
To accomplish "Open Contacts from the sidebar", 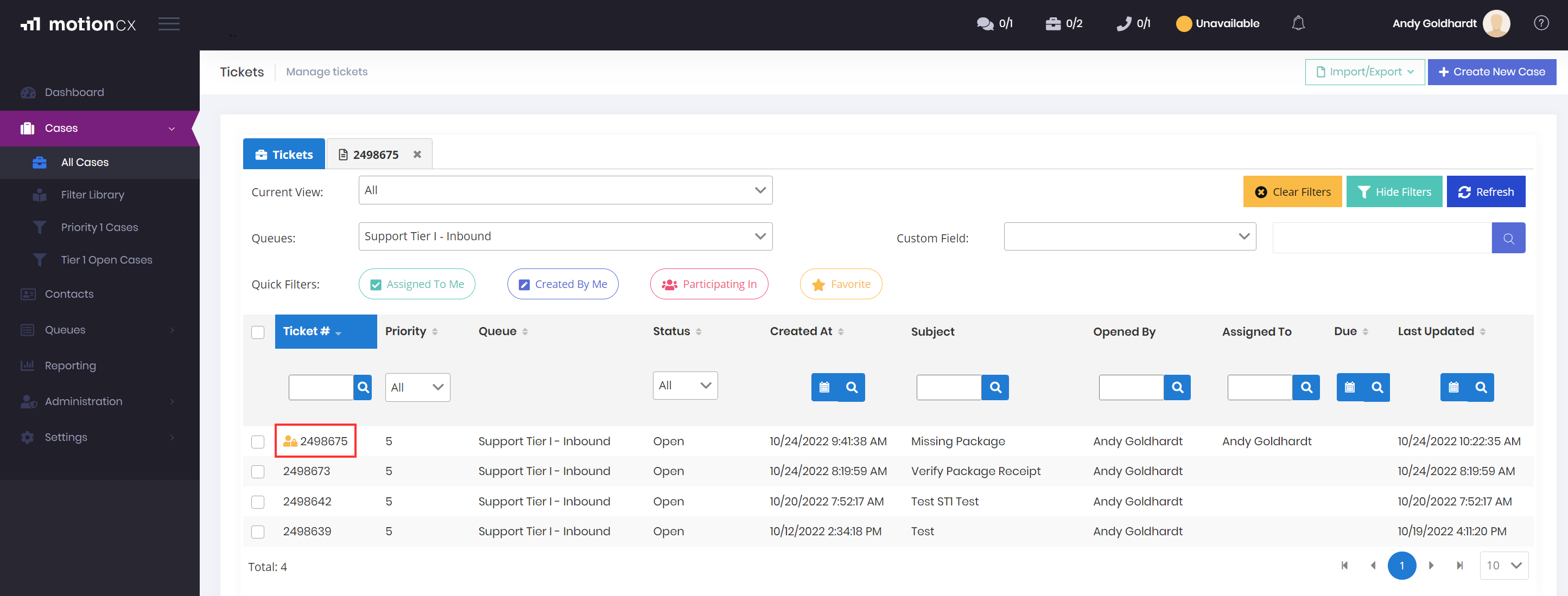I will tap(100, 294).
